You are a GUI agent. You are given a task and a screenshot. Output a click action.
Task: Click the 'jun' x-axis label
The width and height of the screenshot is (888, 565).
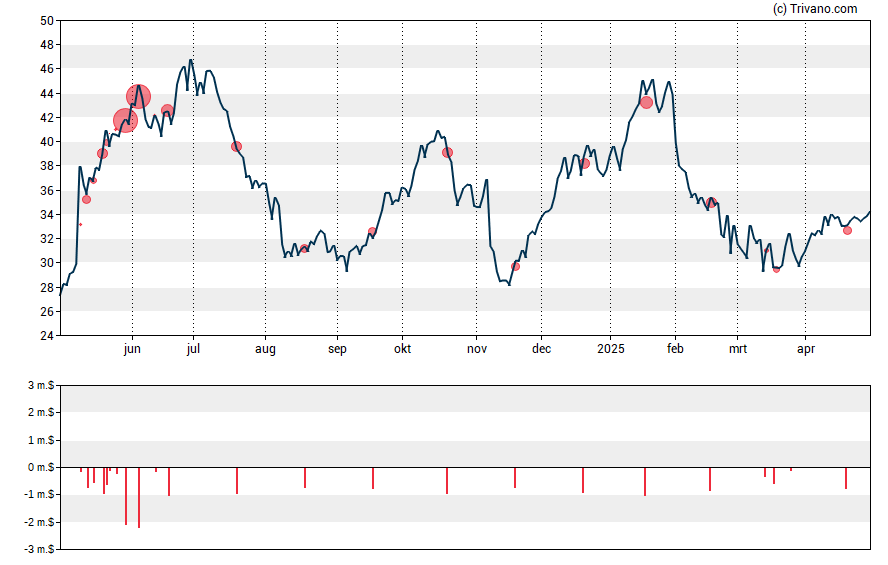click(x=132, y=349)
